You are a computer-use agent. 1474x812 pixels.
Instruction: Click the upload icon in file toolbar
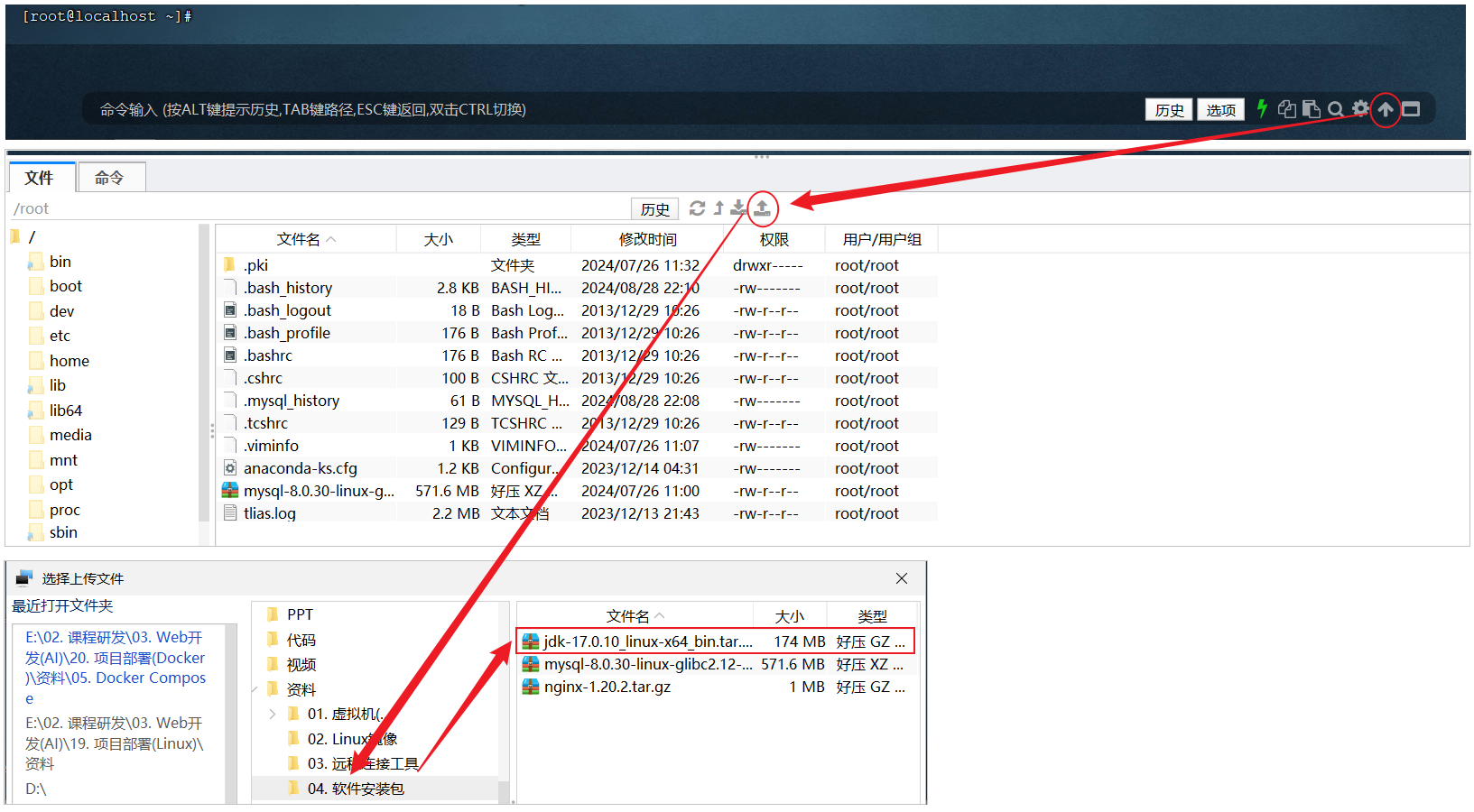[762, 208]
